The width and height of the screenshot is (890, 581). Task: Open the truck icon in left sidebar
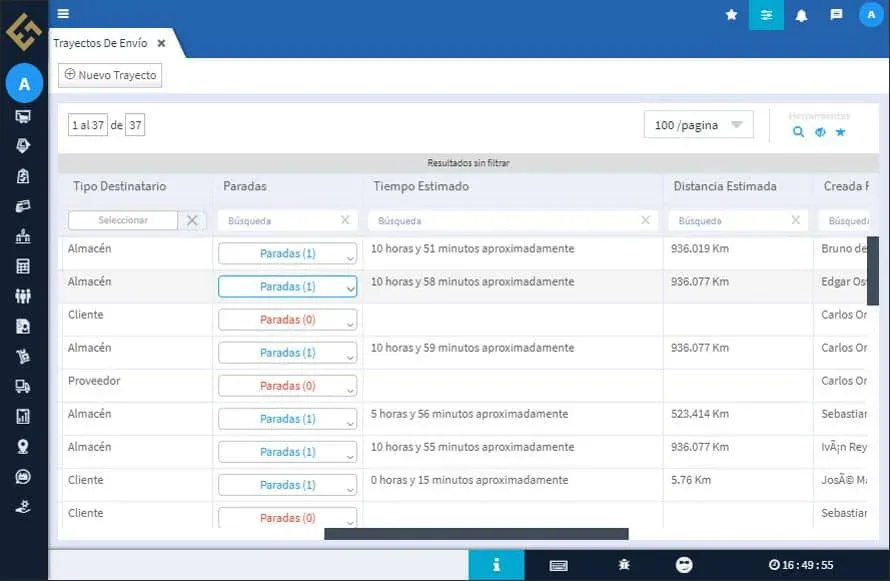click(x=23, y=386)
